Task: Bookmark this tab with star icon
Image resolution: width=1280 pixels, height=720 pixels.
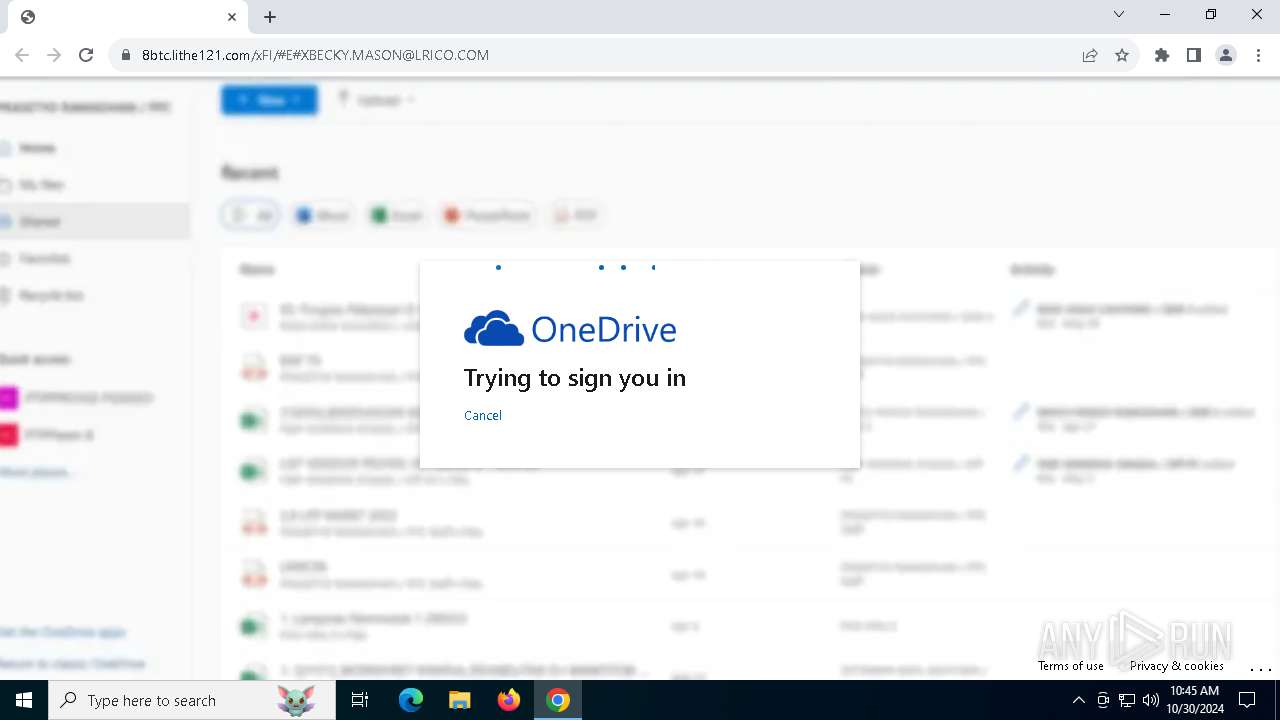Action: pos(1122,55)
